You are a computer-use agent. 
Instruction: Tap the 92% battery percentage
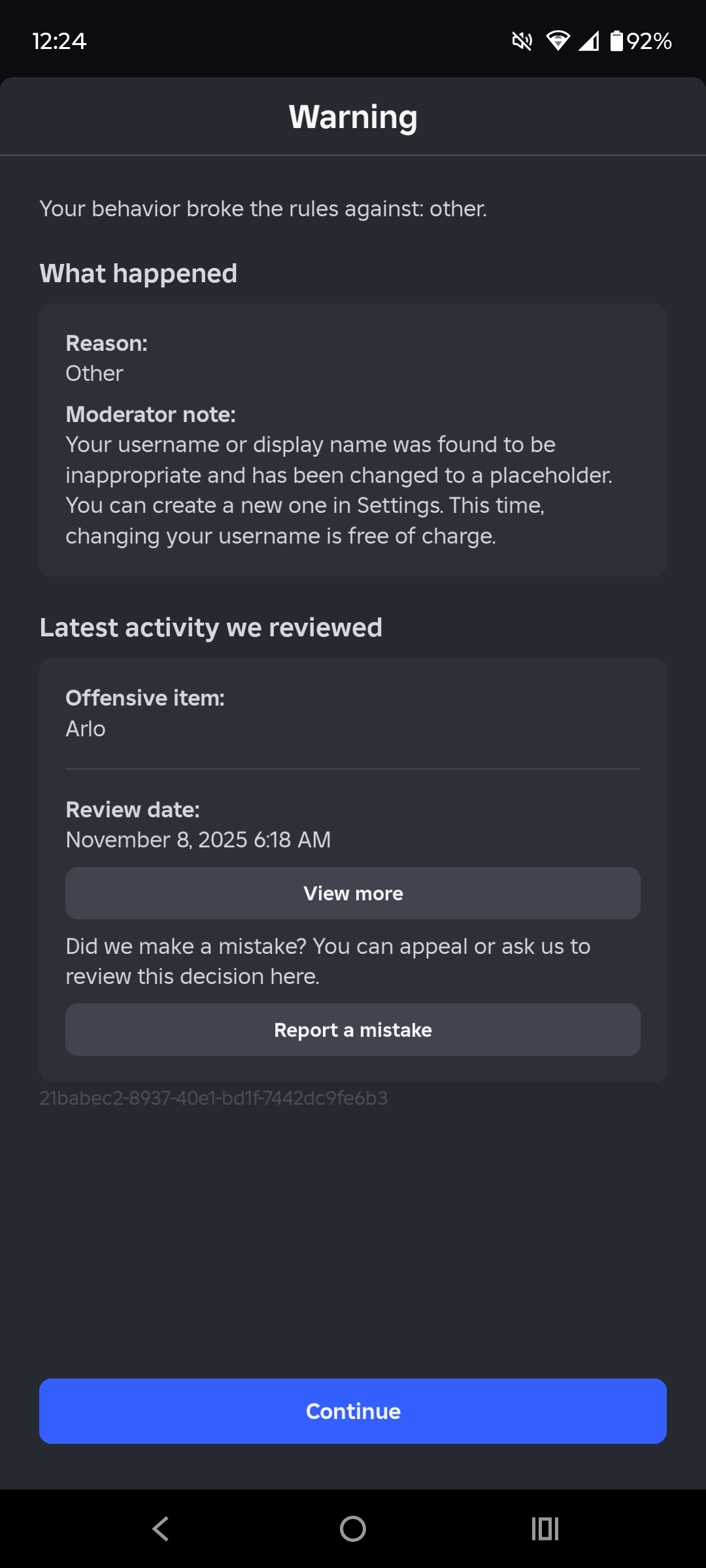tap(649, 42)
